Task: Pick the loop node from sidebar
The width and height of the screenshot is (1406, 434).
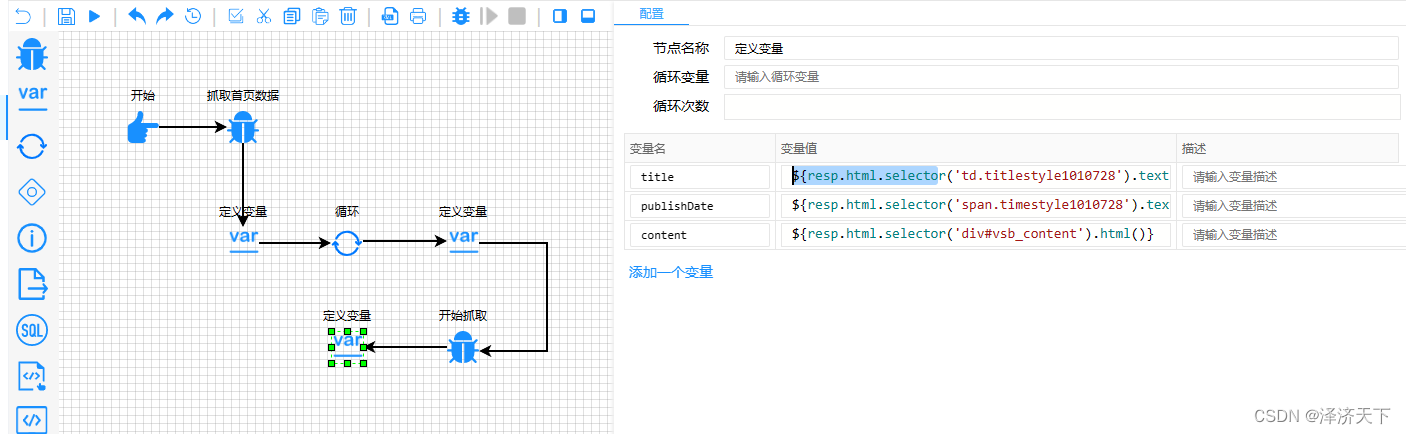Action: 33,146
